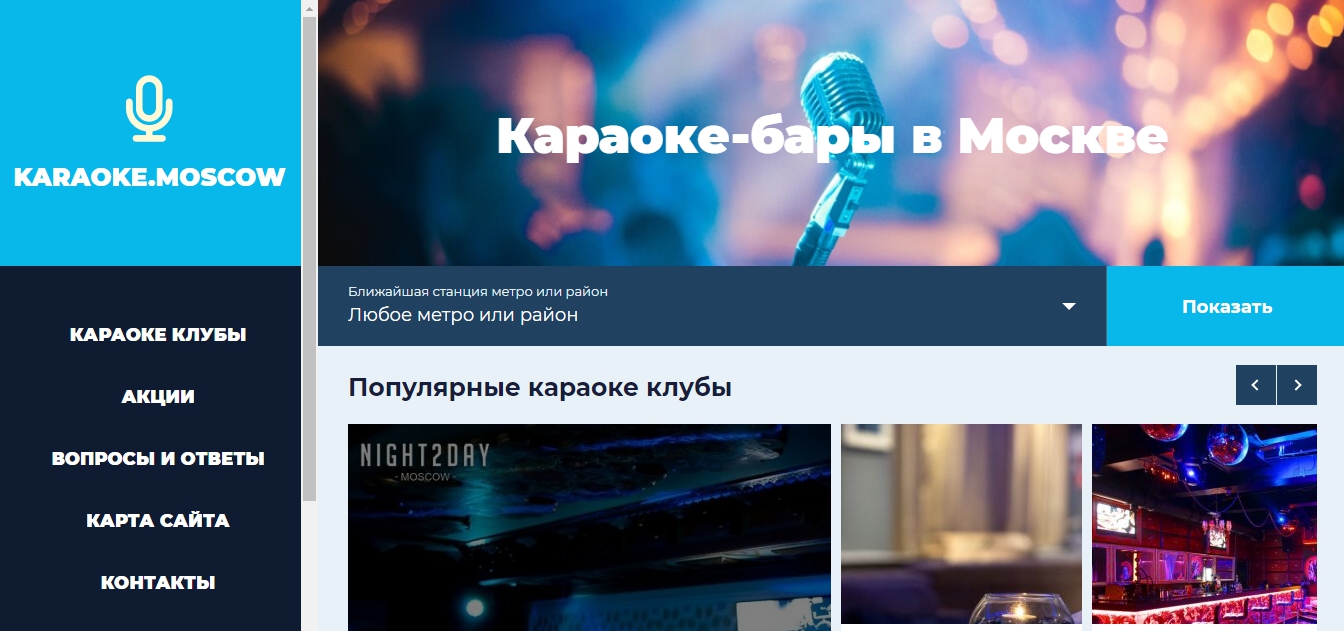Open the Караоке клубы menu item
The image size is (1344, 631).
[158, 335]
